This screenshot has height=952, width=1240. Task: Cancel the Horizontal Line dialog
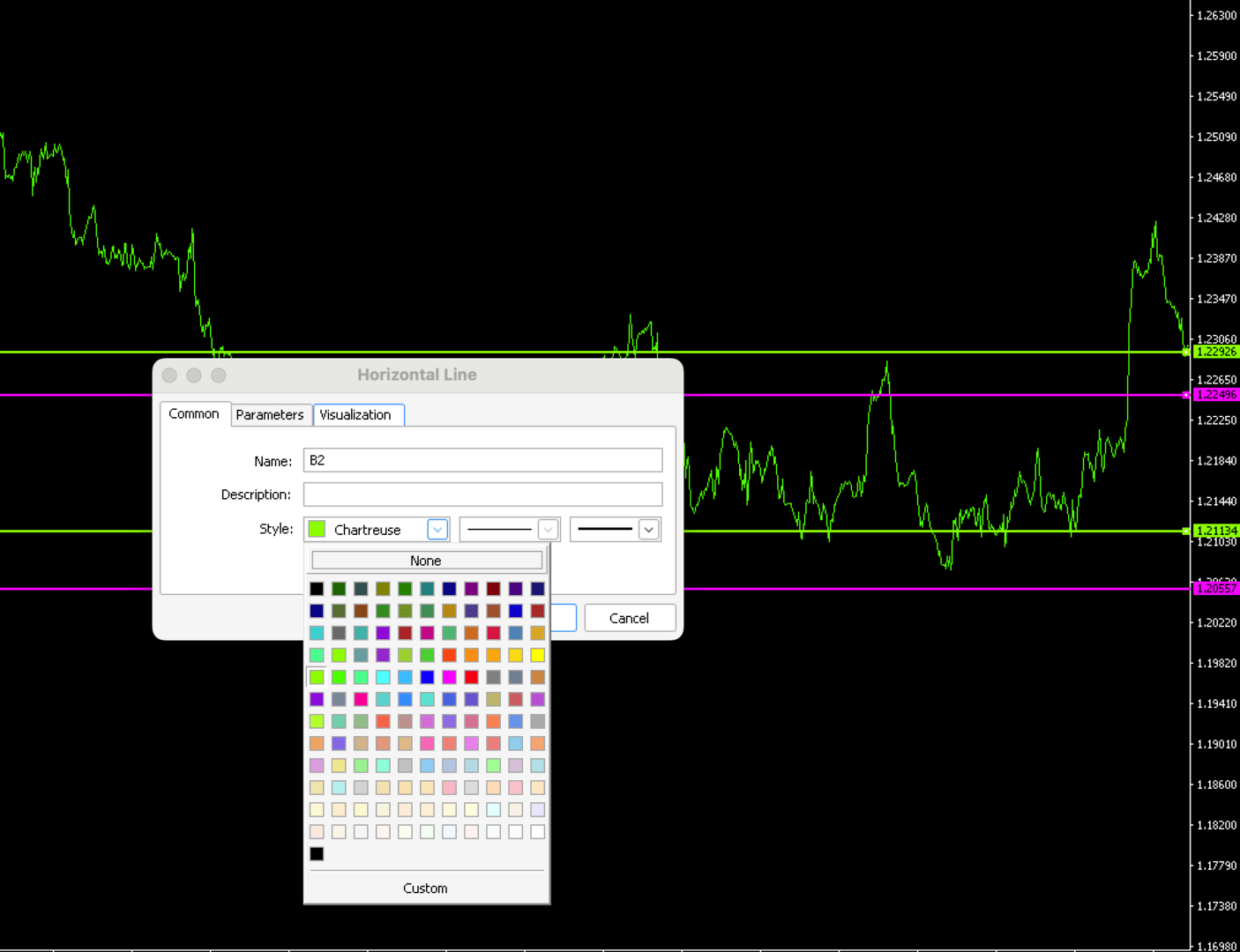click(x=629, y=618)
